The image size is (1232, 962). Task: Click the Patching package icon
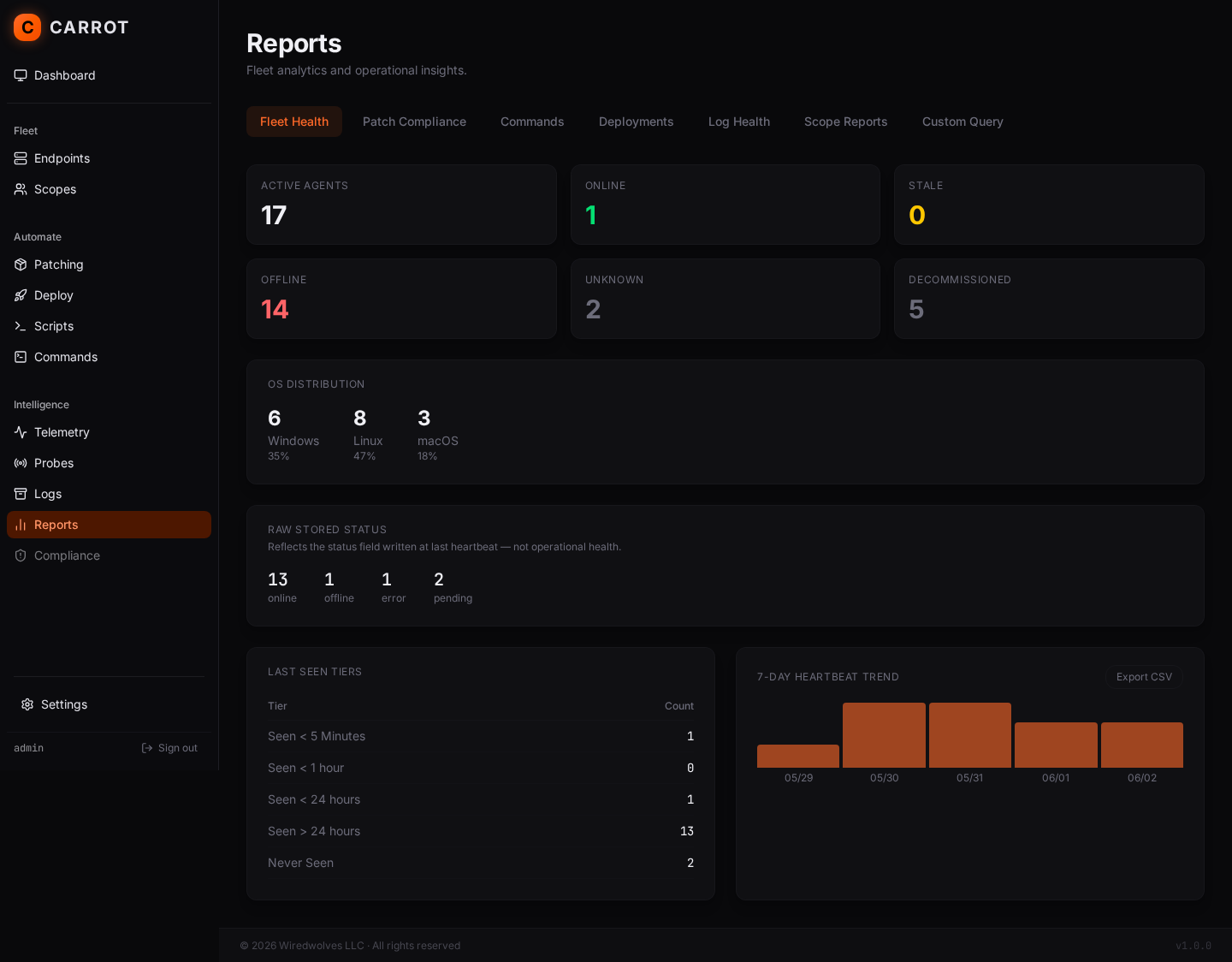21,264
